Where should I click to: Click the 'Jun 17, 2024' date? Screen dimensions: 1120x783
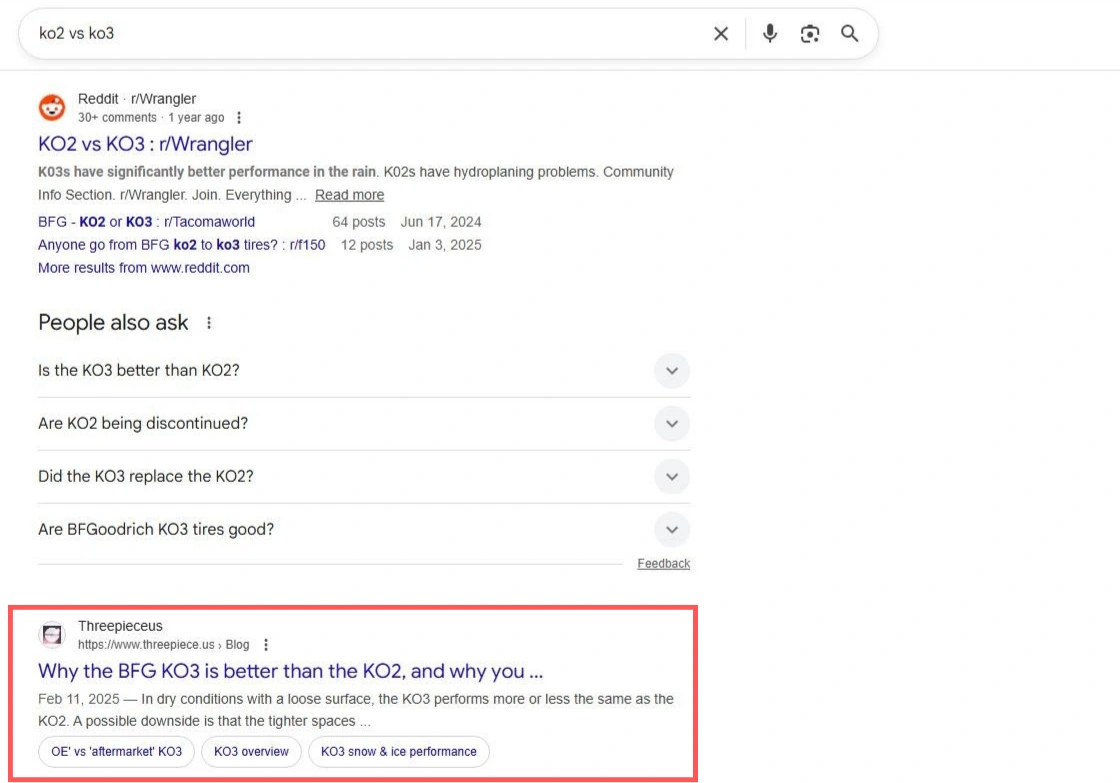(441, 222)
